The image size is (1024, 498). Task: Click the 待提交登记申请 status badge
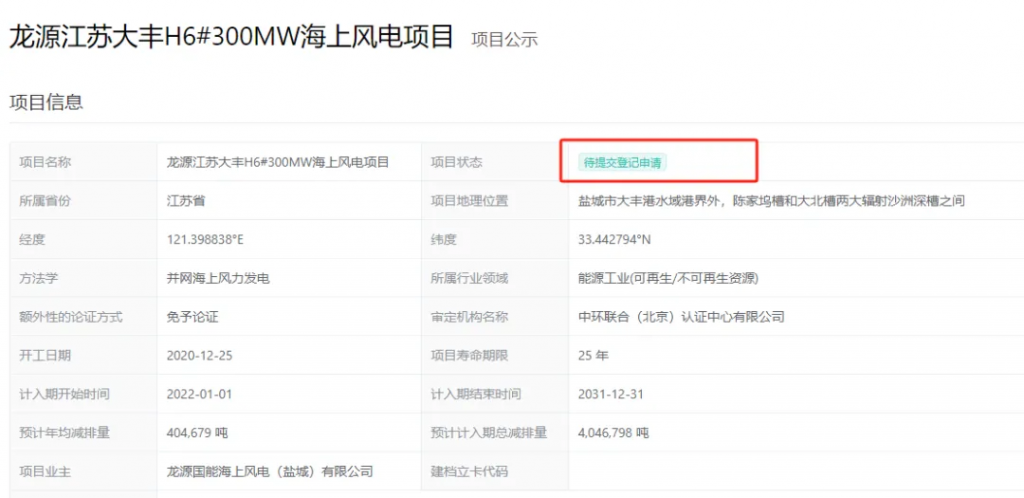pyautogui.click(x=621, y=162)
